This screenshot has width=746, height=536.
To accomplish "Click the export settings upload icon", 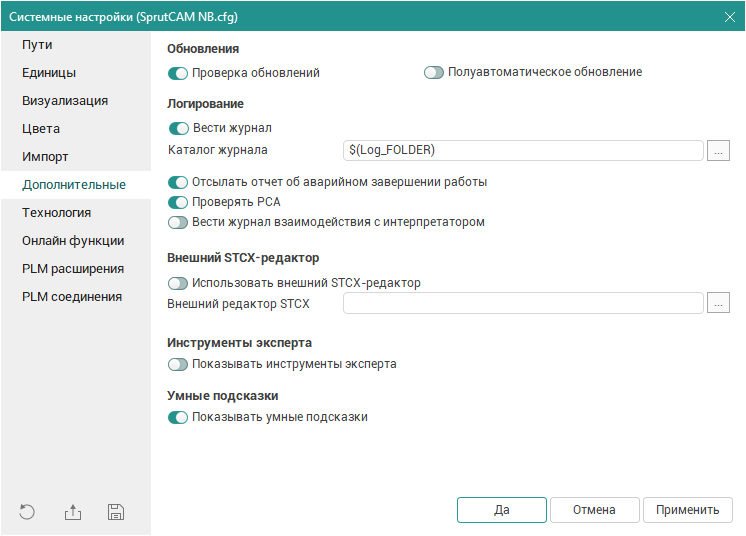I will tap(73, 512).
